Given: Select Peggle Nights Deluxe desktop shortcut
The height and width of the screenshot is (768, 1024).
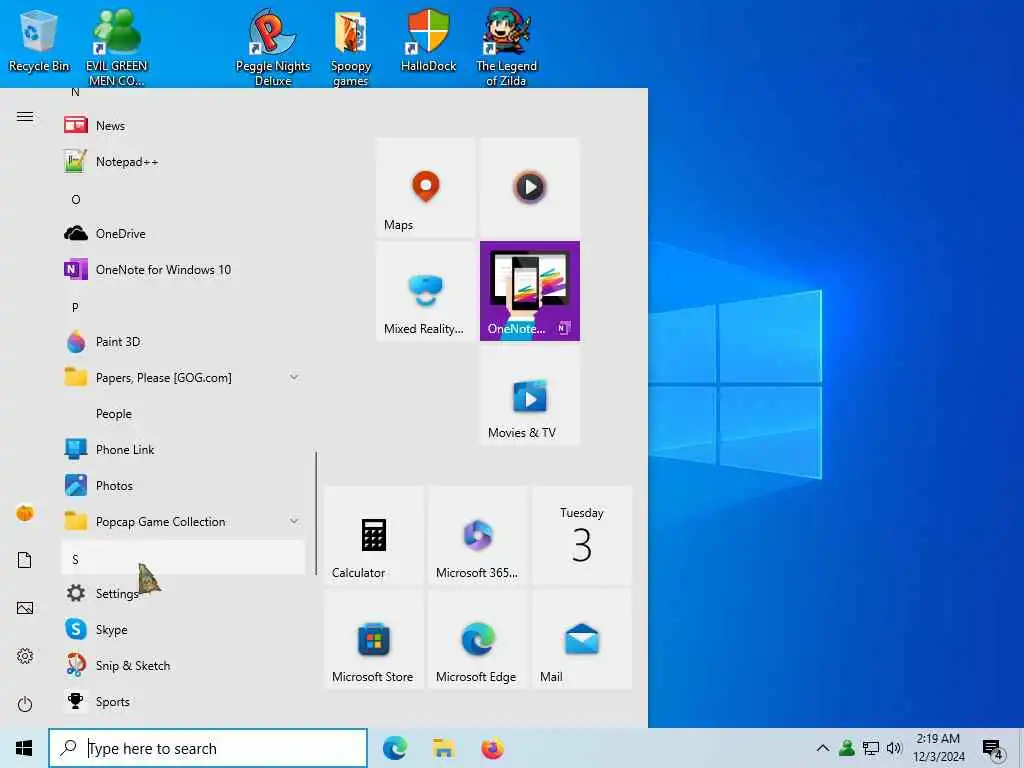Looking at the screenshot, I should (x=273, y=48).
